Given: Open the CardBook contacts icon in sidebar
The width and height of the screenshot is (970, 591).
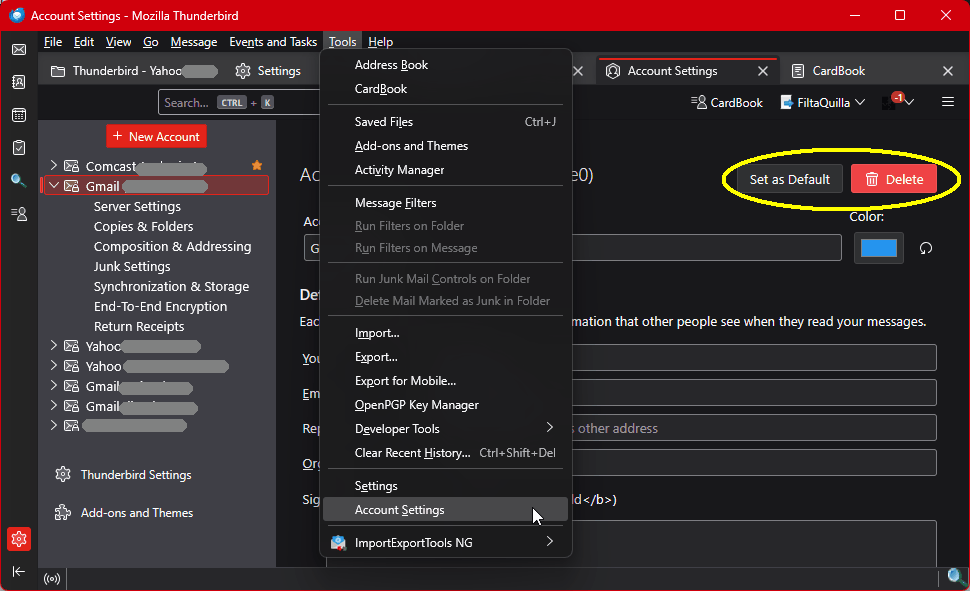Looking at the screenshot, I should [x=19, y=214].
